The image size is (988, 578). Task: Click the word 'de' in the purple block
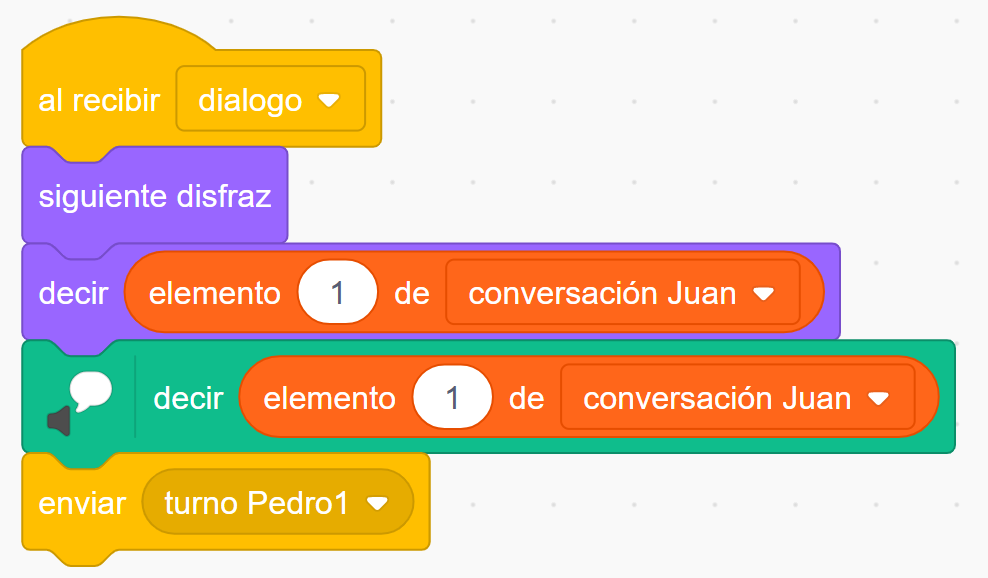(411, 293)
